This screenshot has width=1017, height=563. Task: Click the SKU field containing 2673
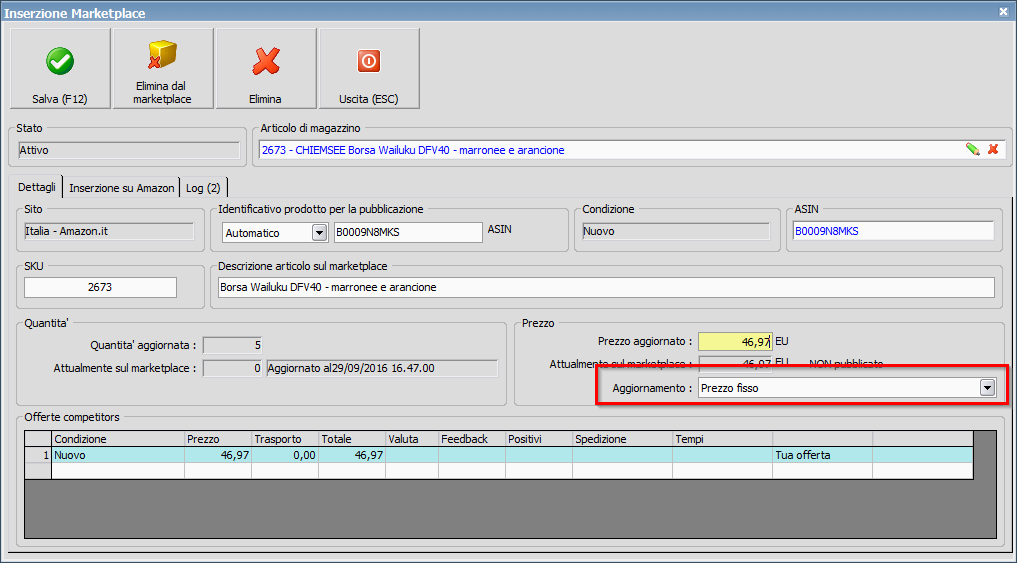point(100,288)
